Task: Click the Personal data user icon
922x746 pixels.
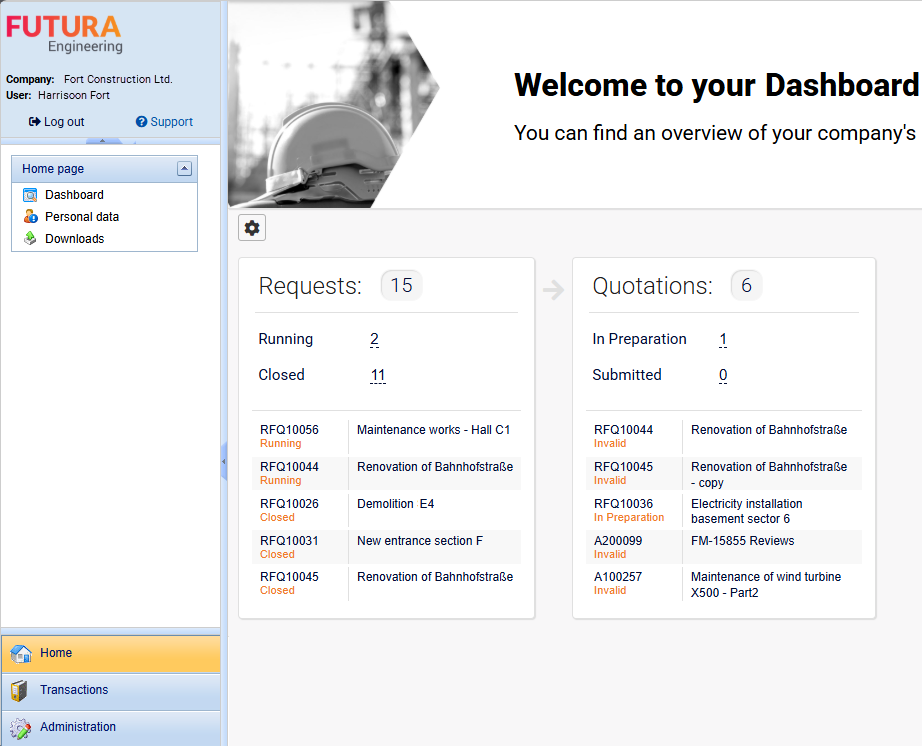Action: [x=30, y=217]
